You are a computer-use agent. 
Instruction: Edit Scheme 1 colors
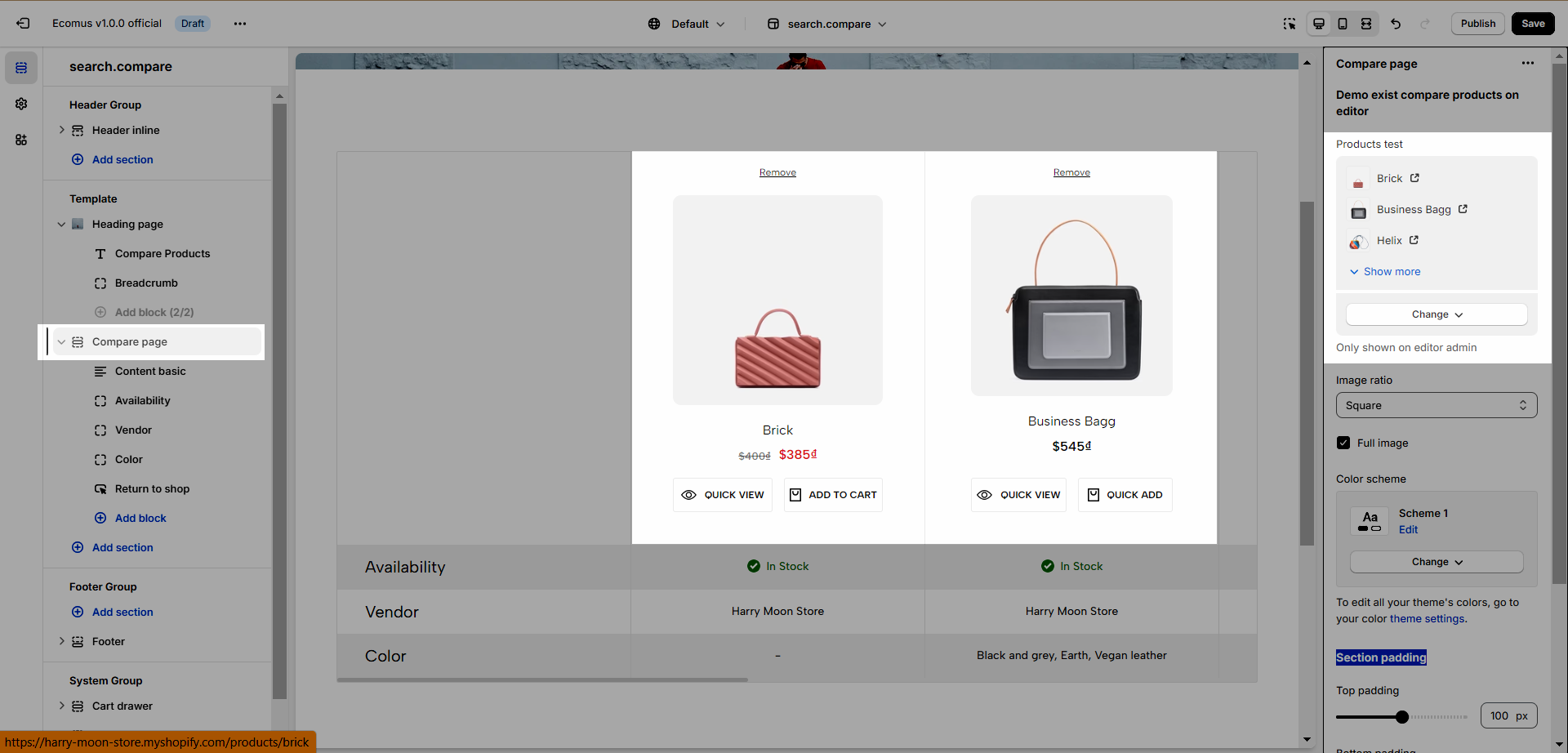point(1408,530)
